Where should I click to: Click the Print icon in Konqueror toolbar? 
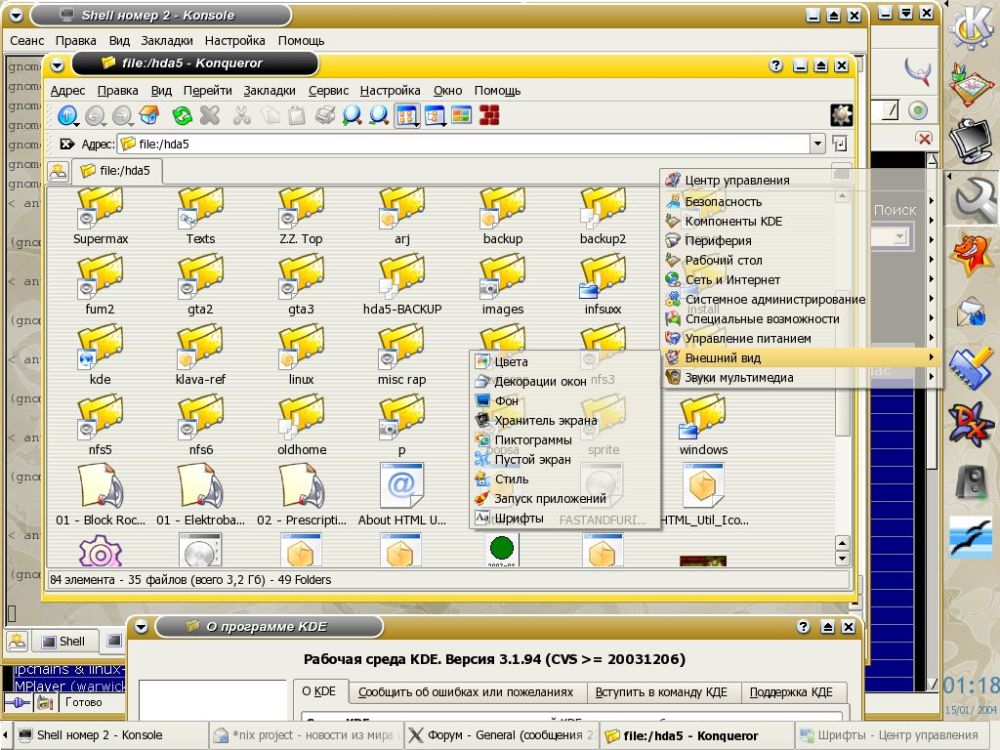click(325, 116)
